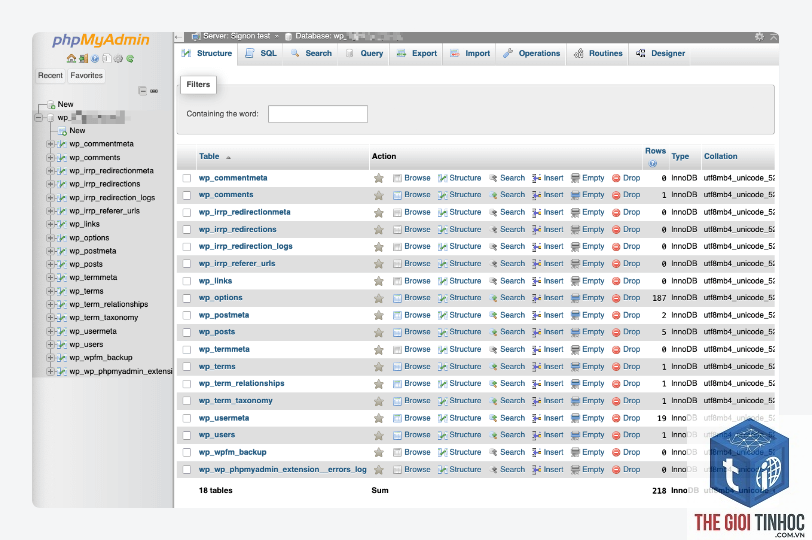This screenshot has height=540, width=812.
Task: Go to the Operations tab
Action: click(x=532, y=53)
